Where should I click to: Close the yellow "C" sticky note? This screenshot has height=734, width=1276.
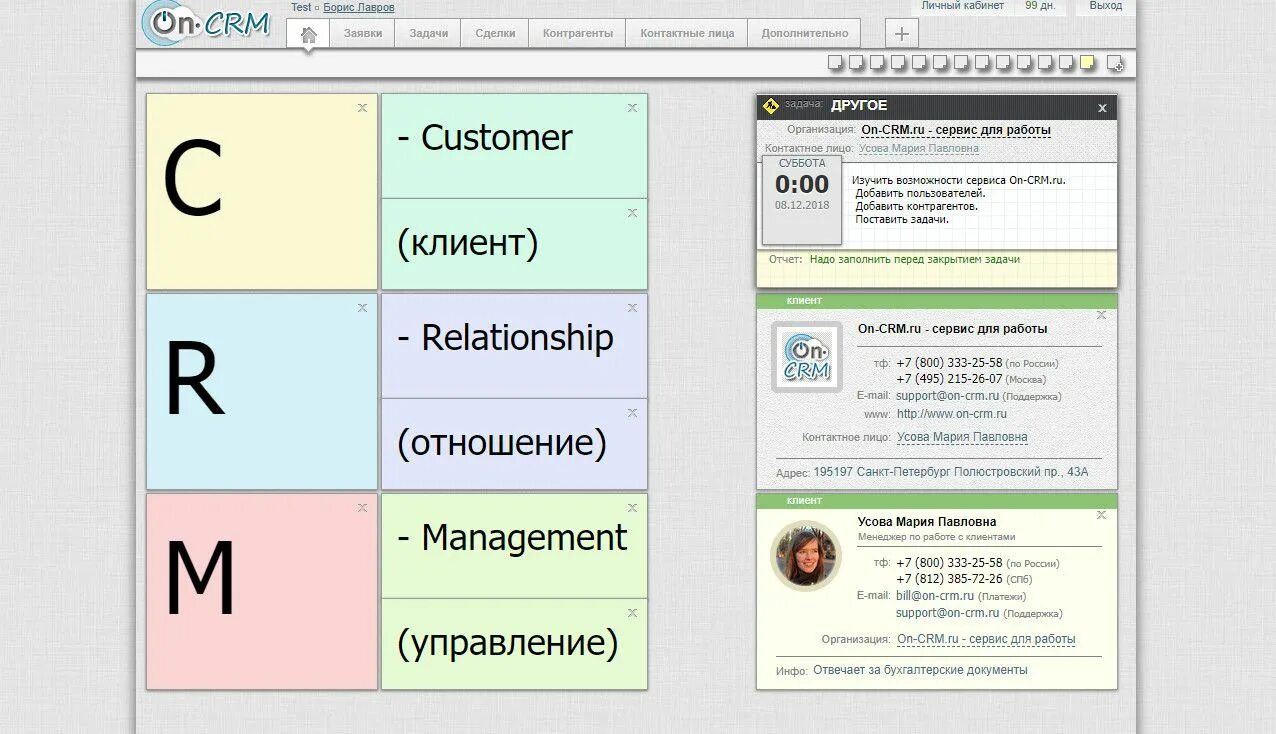[361, 107]
